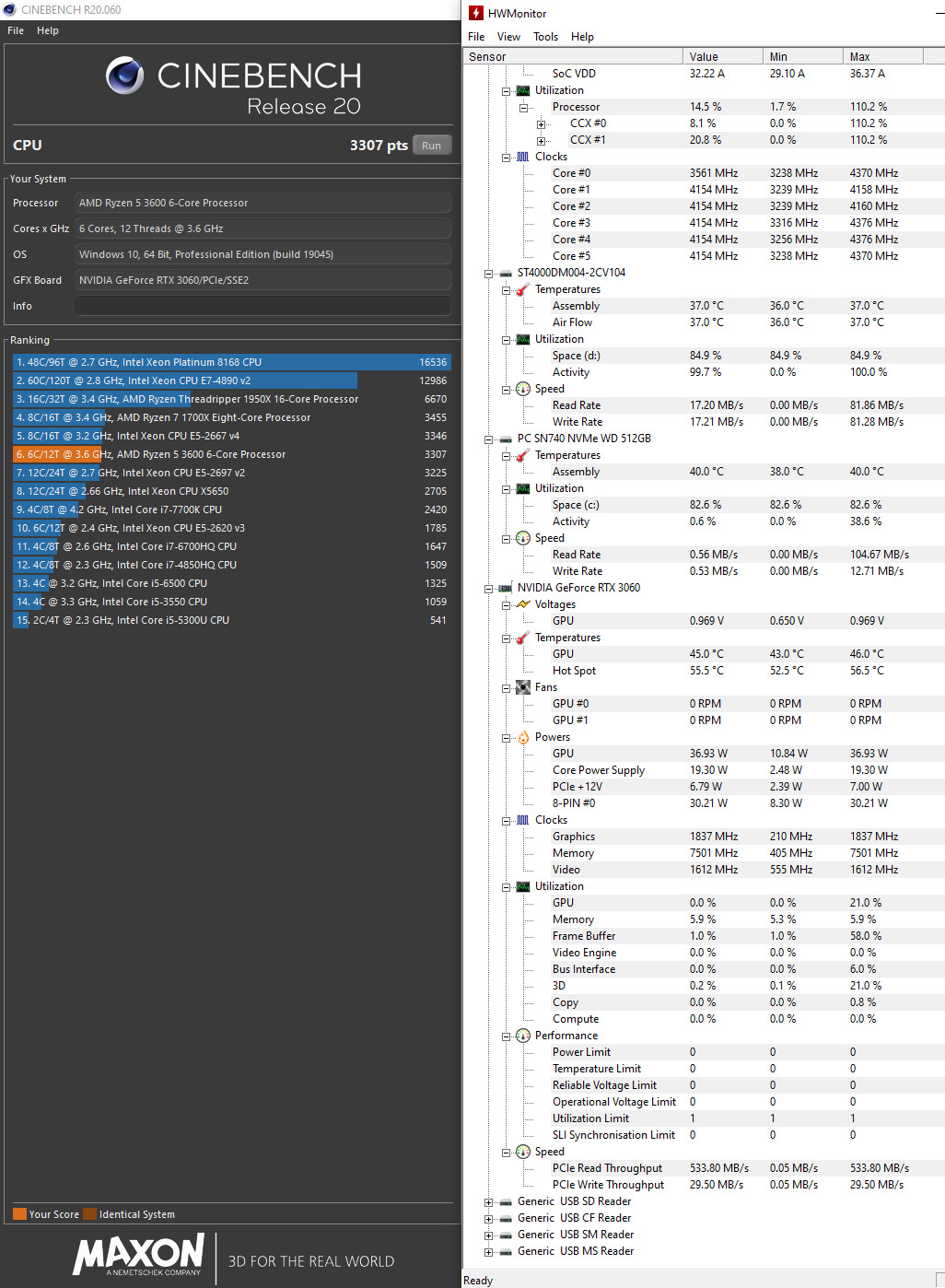
Task: Click the Generic USB SM Reader icon
Action: [506, 1235]
